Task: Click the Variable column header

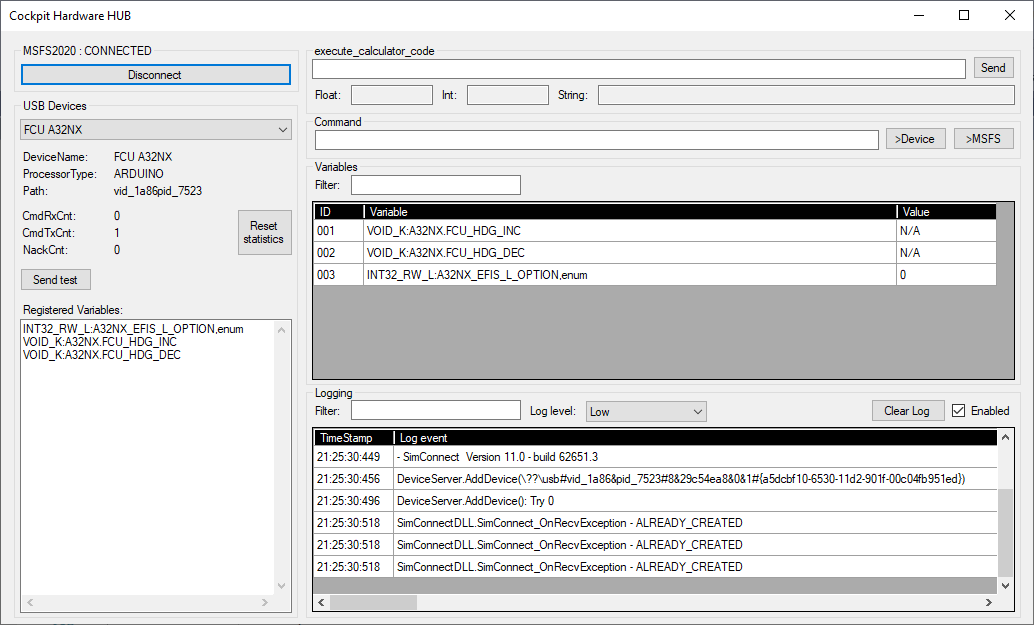Action: tap(630, 212)
